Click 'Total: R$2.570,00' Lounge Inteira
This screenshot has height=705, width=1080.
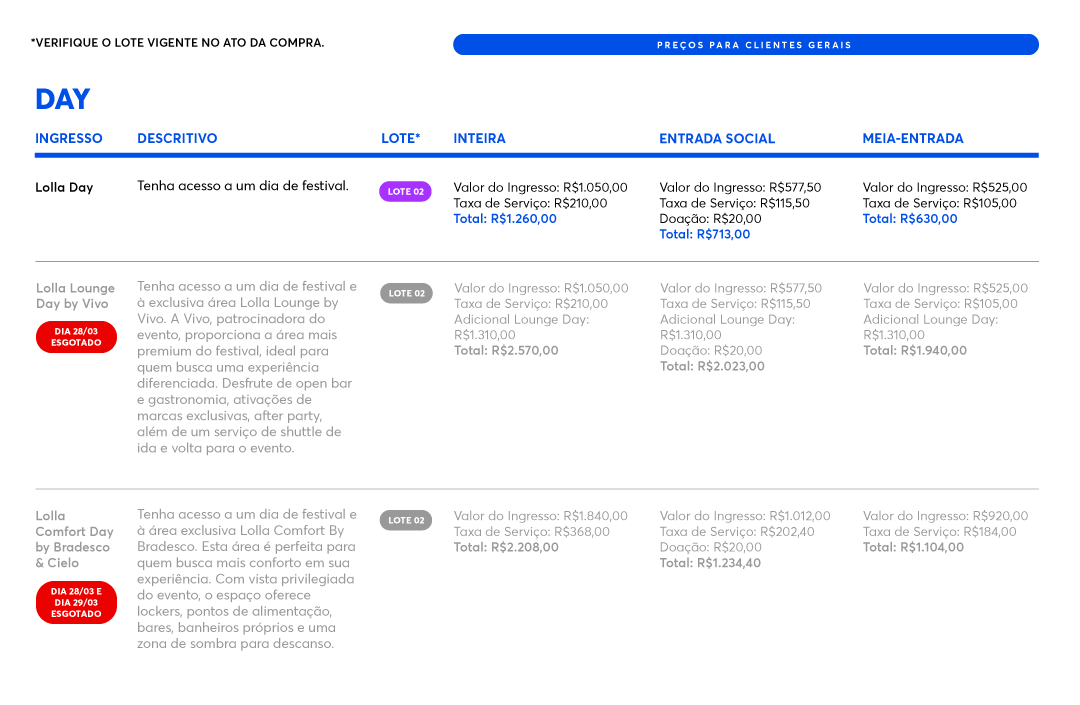point(506,350)
